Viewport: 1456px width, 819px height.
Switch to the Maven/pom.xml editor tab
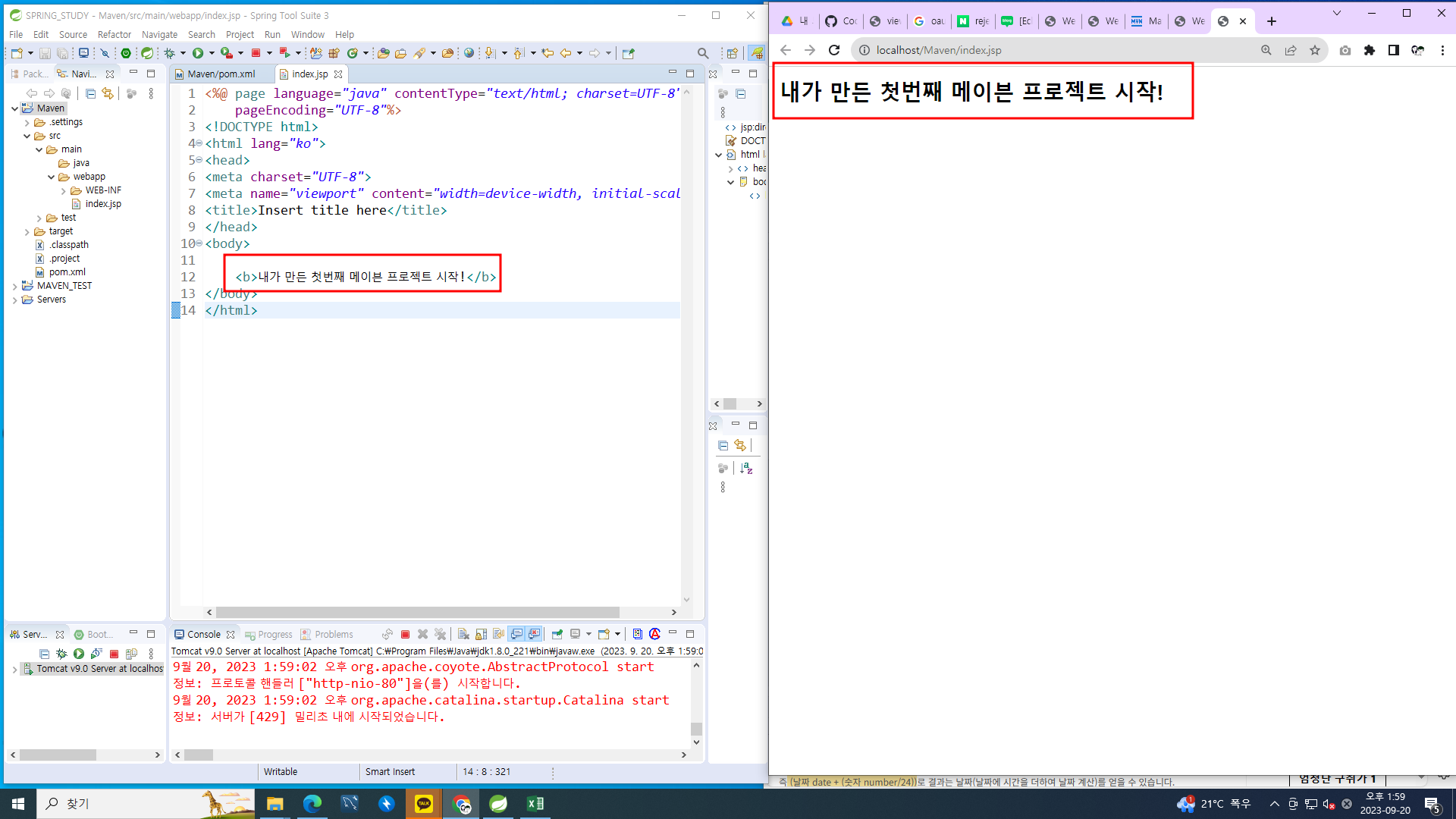[x=221, y=74]
